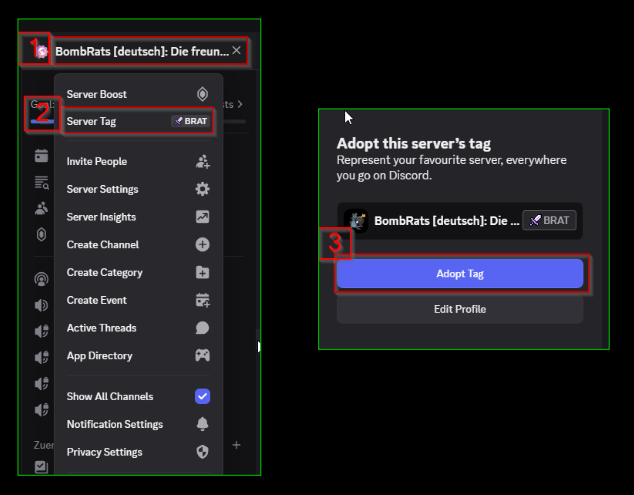Open the Members people icon in the sidebar
The image size is (634, 495).
[x=41, y=209]
